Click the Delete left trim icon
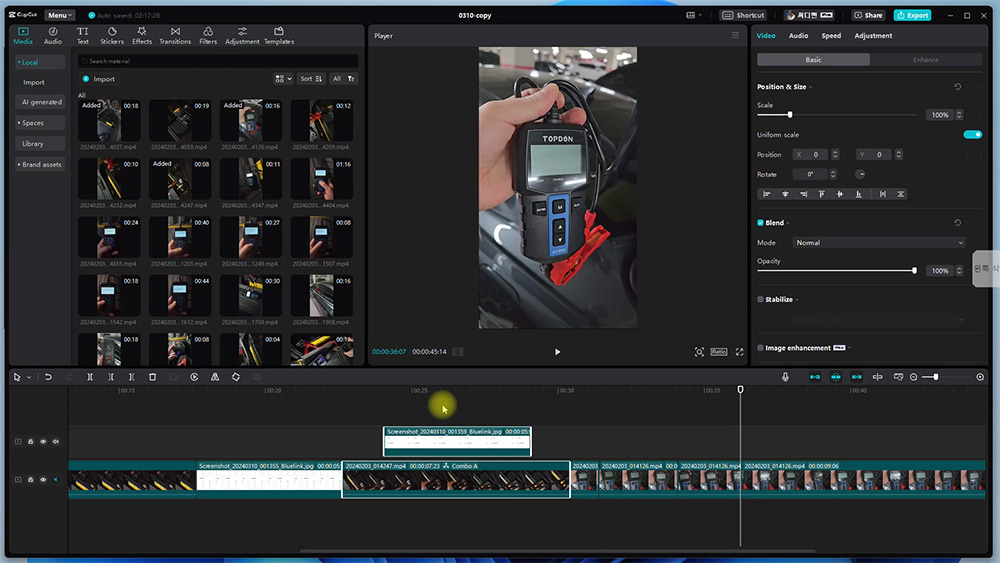The width and height of the screenshot is (1000, 563). [x=111, y=377]
